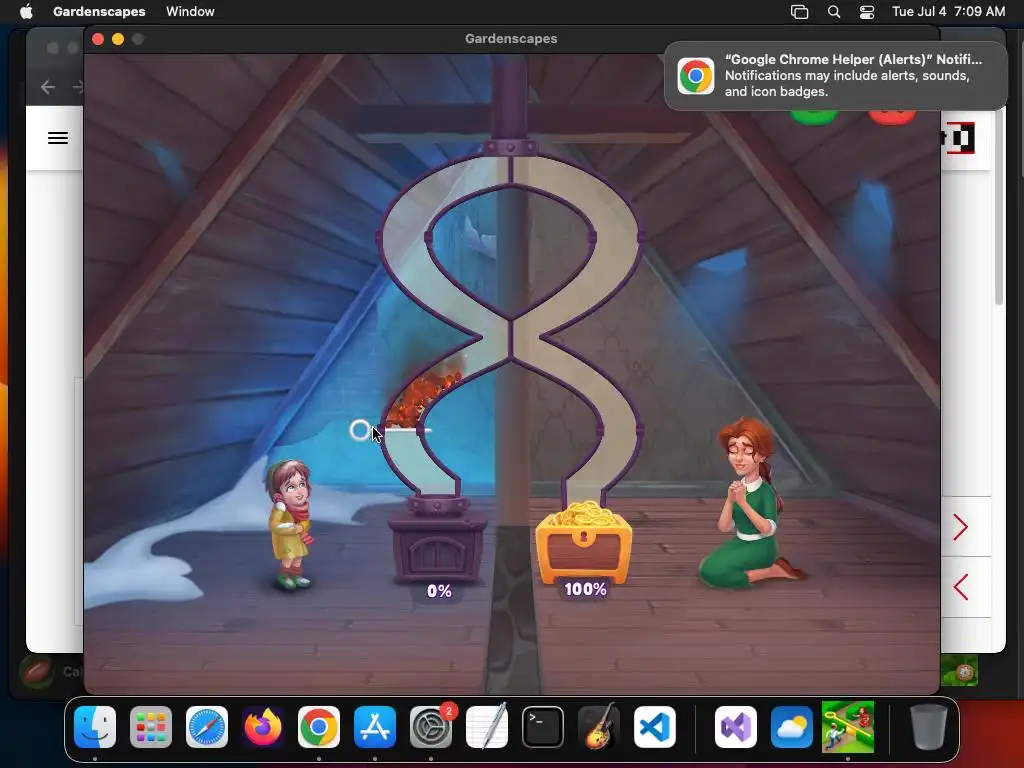Click red left chevron in browser page
Screen dimensions: 1024x768
(960, 587)
